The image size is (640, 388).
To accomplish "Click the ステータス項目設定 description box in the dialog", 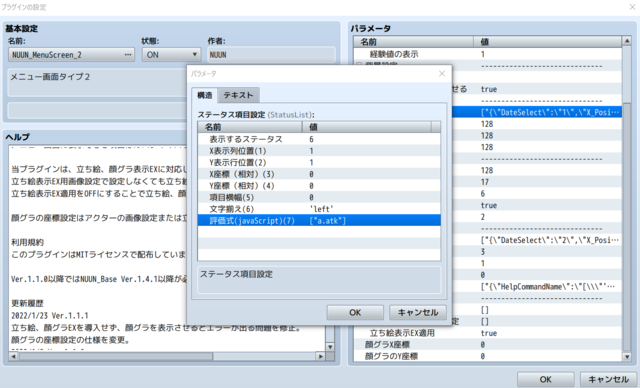I will coord(319,279).
